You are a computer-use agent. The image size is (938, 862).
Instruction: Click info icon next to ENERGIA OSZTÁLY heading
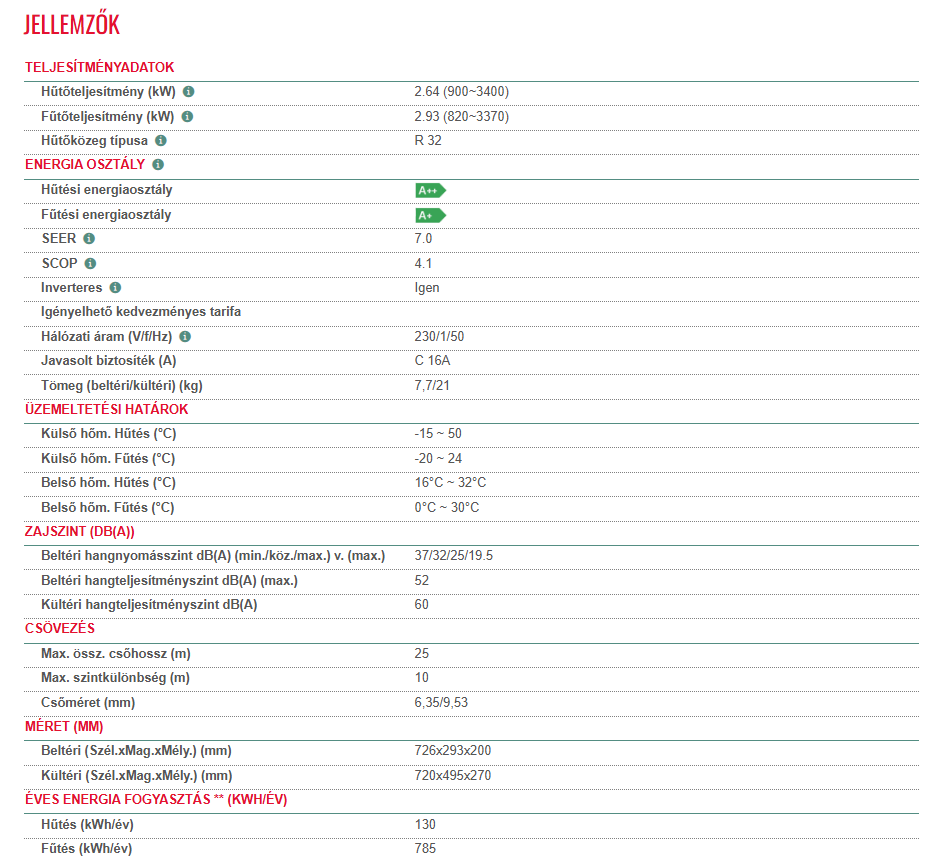click(158, 165)
